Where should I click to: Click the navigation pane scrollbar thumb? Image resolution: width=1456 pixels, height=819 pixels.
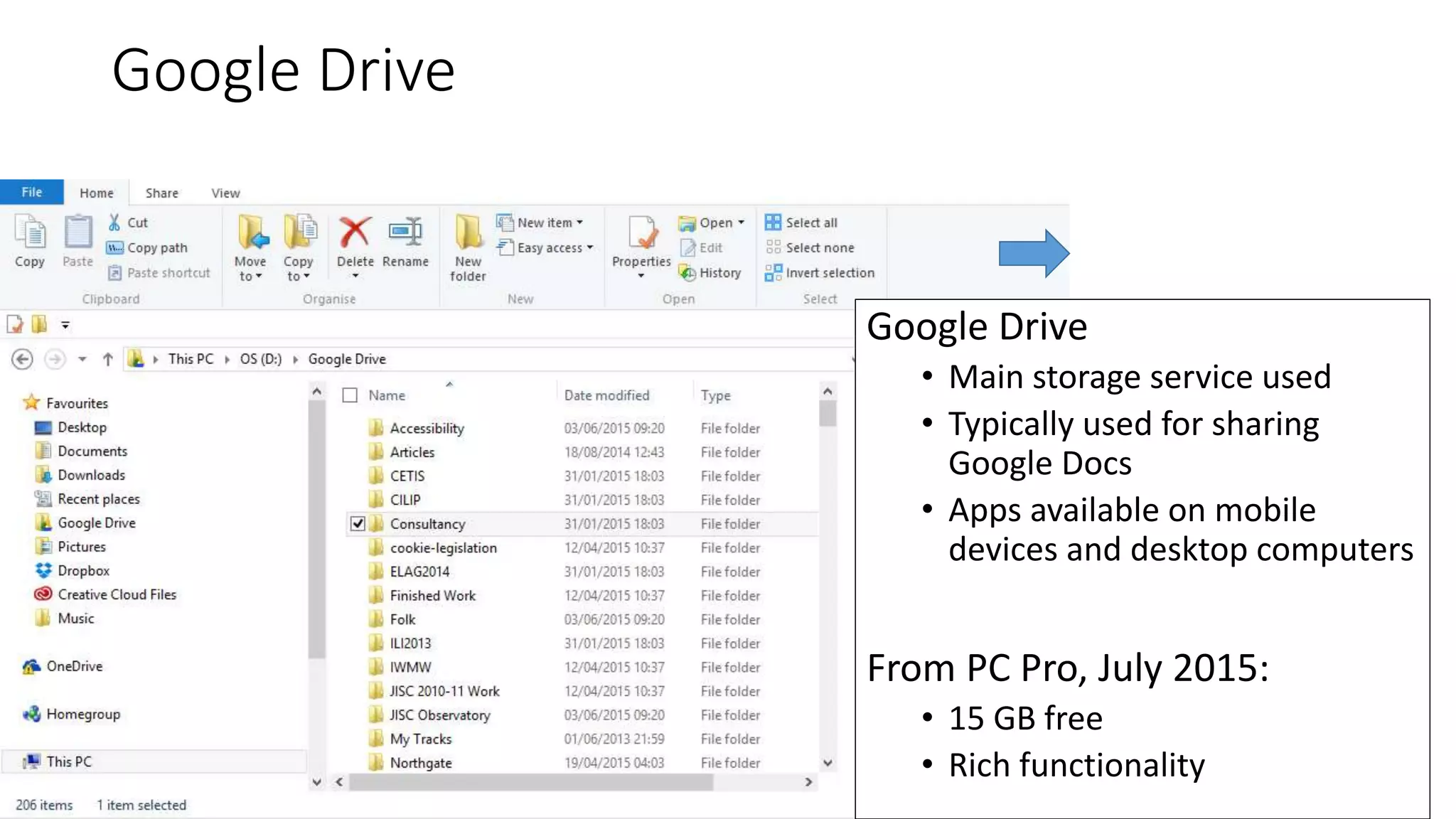(x=317, y=530)
